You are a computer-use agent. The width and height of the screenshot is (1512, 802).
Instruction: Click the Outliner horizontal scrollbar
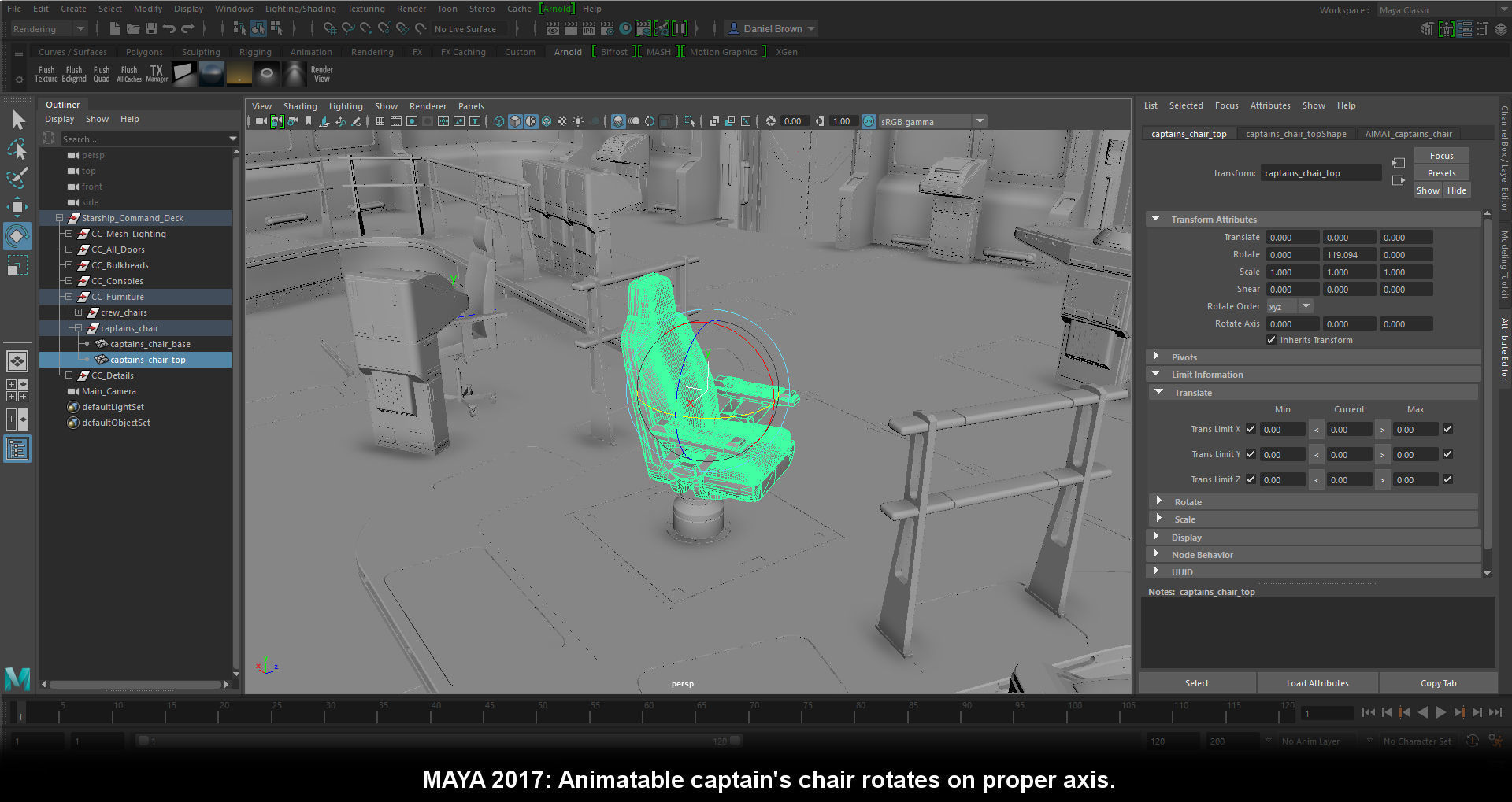[135, 685]
